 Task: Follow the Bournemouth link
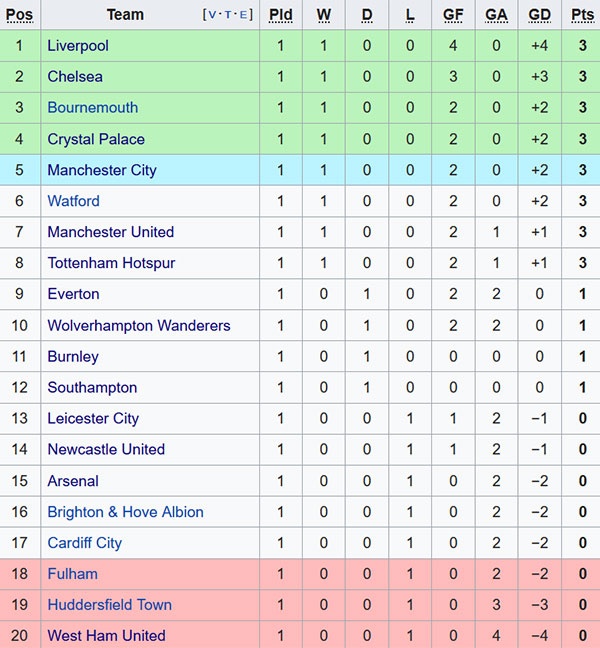coord(93,108)
